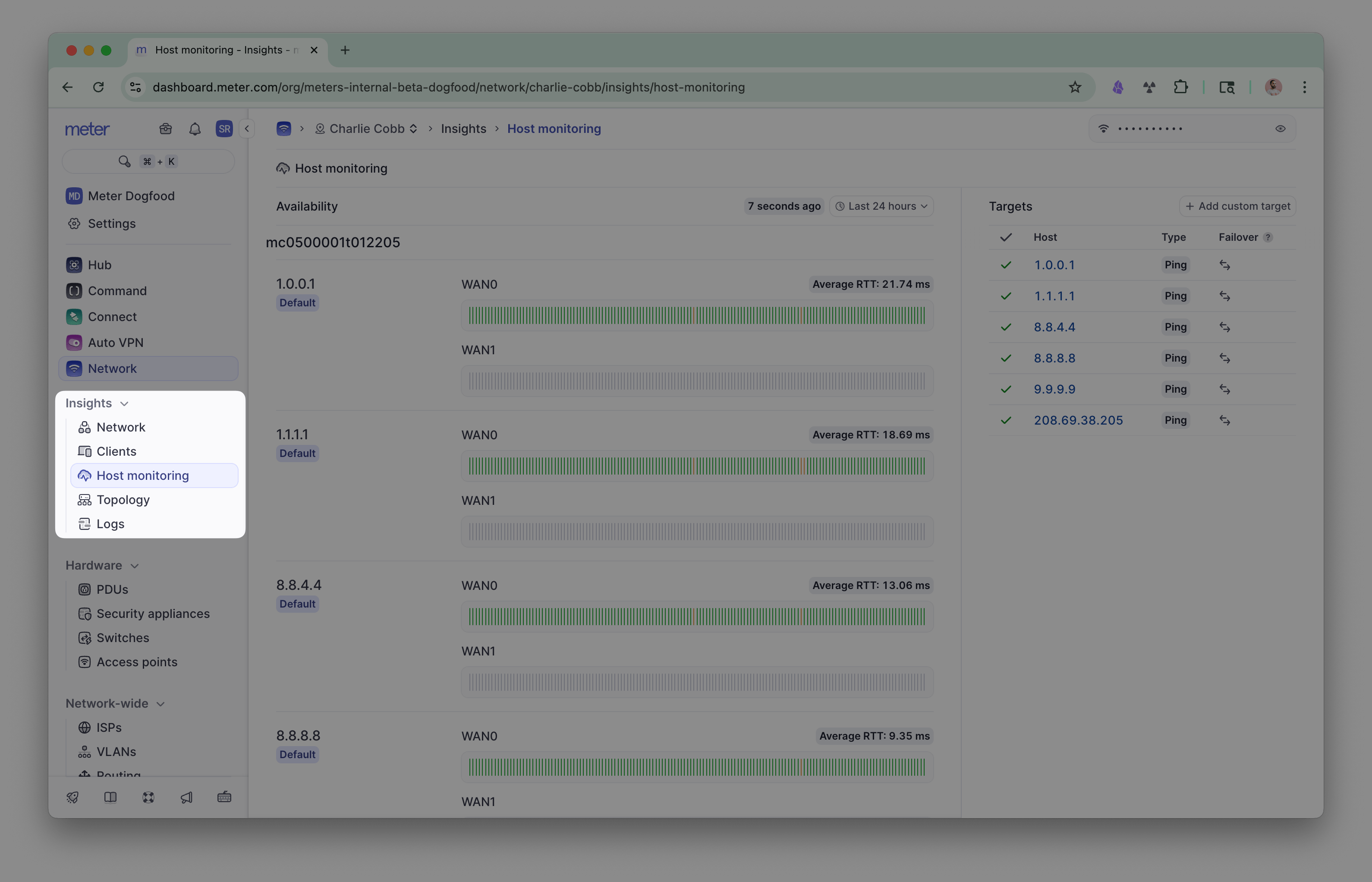Click the notifications bell icon
1372x882 pixels.
195,129
